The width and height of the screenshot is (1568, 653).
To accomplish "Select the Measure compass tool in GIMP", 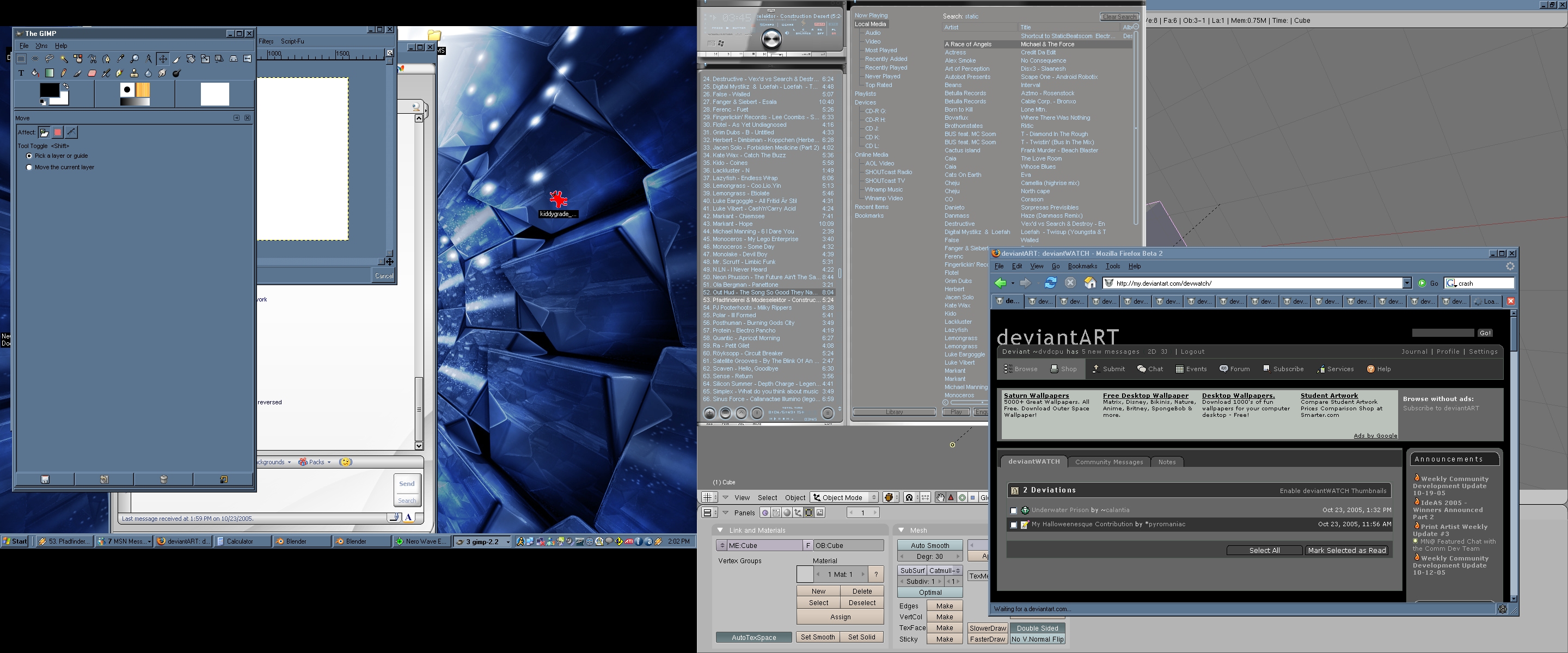I will (x=149, y=59).
